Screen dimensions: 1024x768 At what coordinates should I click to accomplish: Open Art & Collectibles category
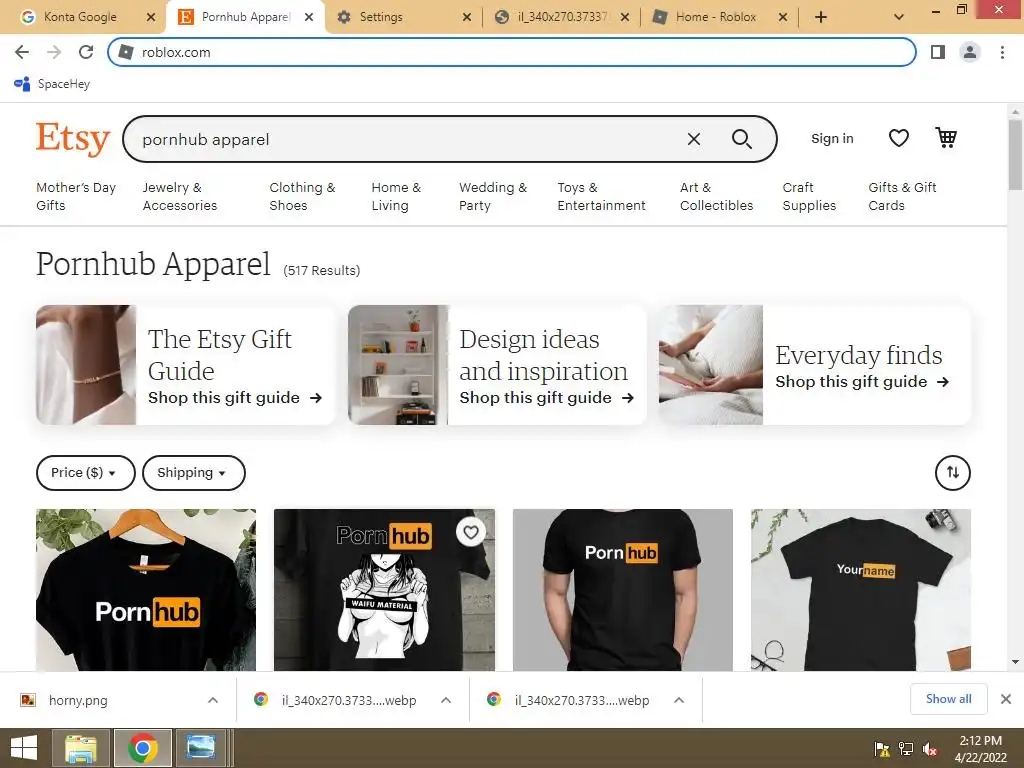pyautogui.click(x=716, y=196)
